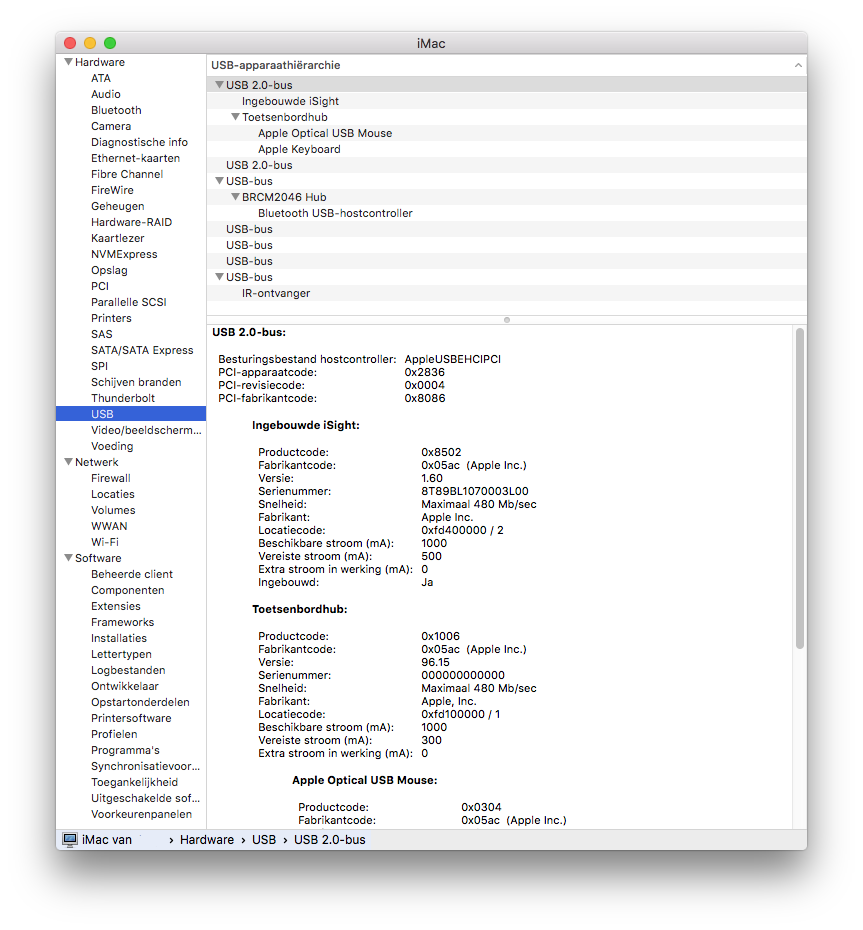The height and width of the screenshot is (930, 863).
Task: Select Toegankelijkheid under Software
Action: pos(134,782)
